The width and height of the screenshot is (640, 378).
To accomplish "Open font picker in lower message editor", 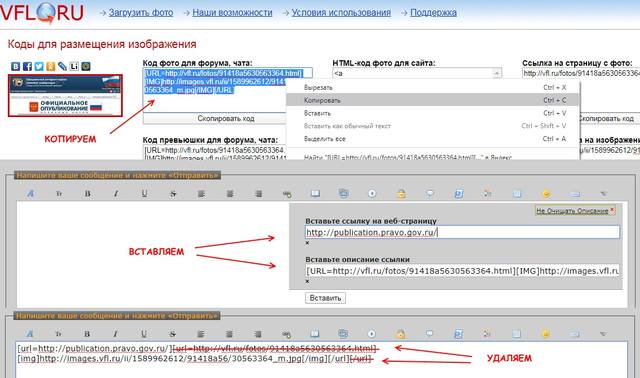I will (x=30, y=334).
